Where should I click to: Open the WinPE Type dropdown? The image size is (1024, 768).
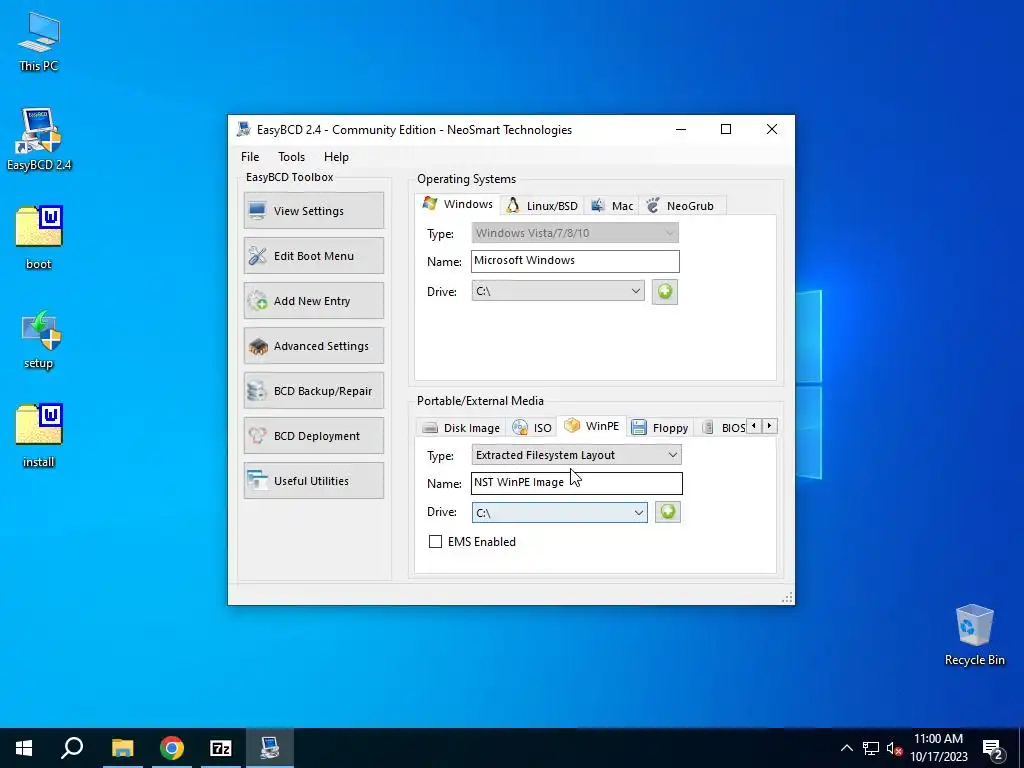point(577,455)
